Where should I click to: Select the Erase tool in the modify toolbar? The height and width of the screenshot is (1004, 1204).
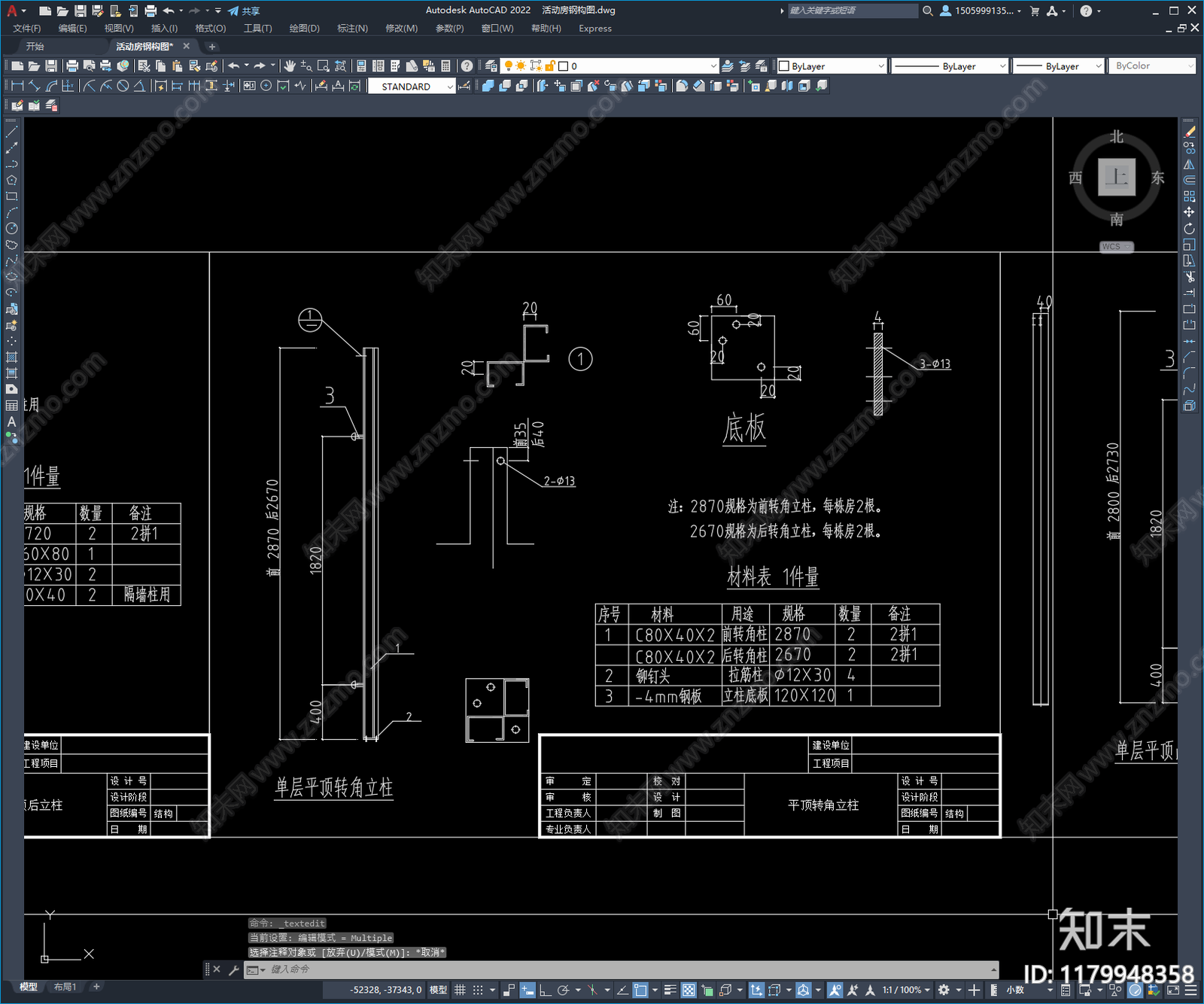click(1189, 132)
